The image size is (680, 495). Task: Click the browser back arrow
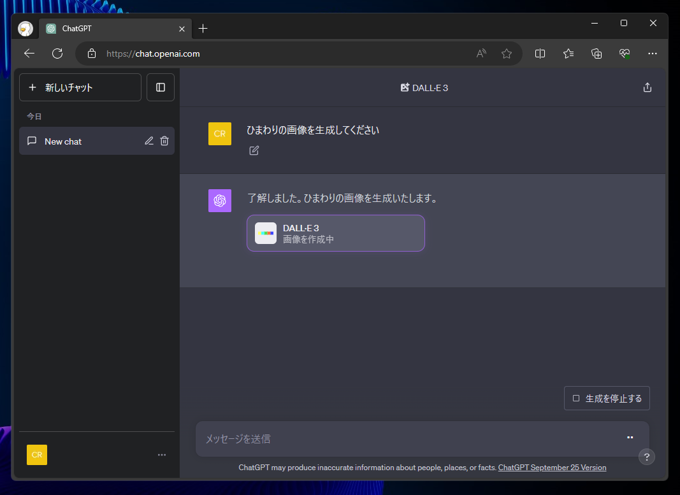[29, 53]
